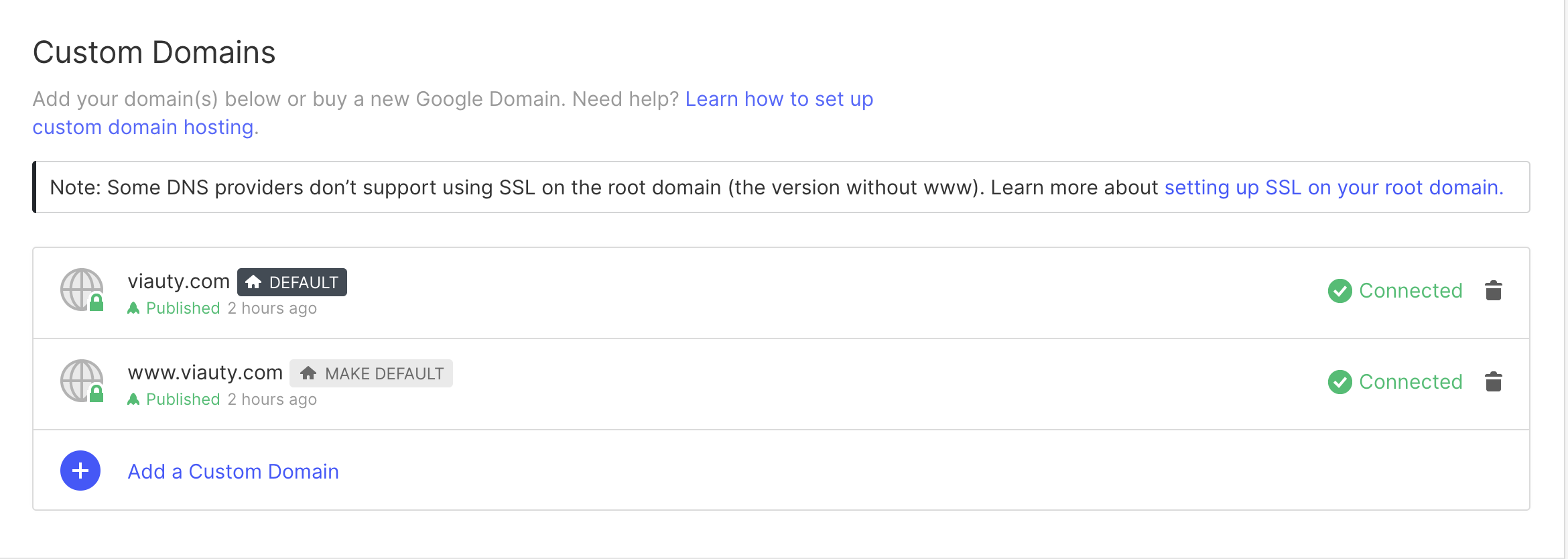
Task: Open the setting up SSL on root domain link
Action: [x=1333, y=188]
